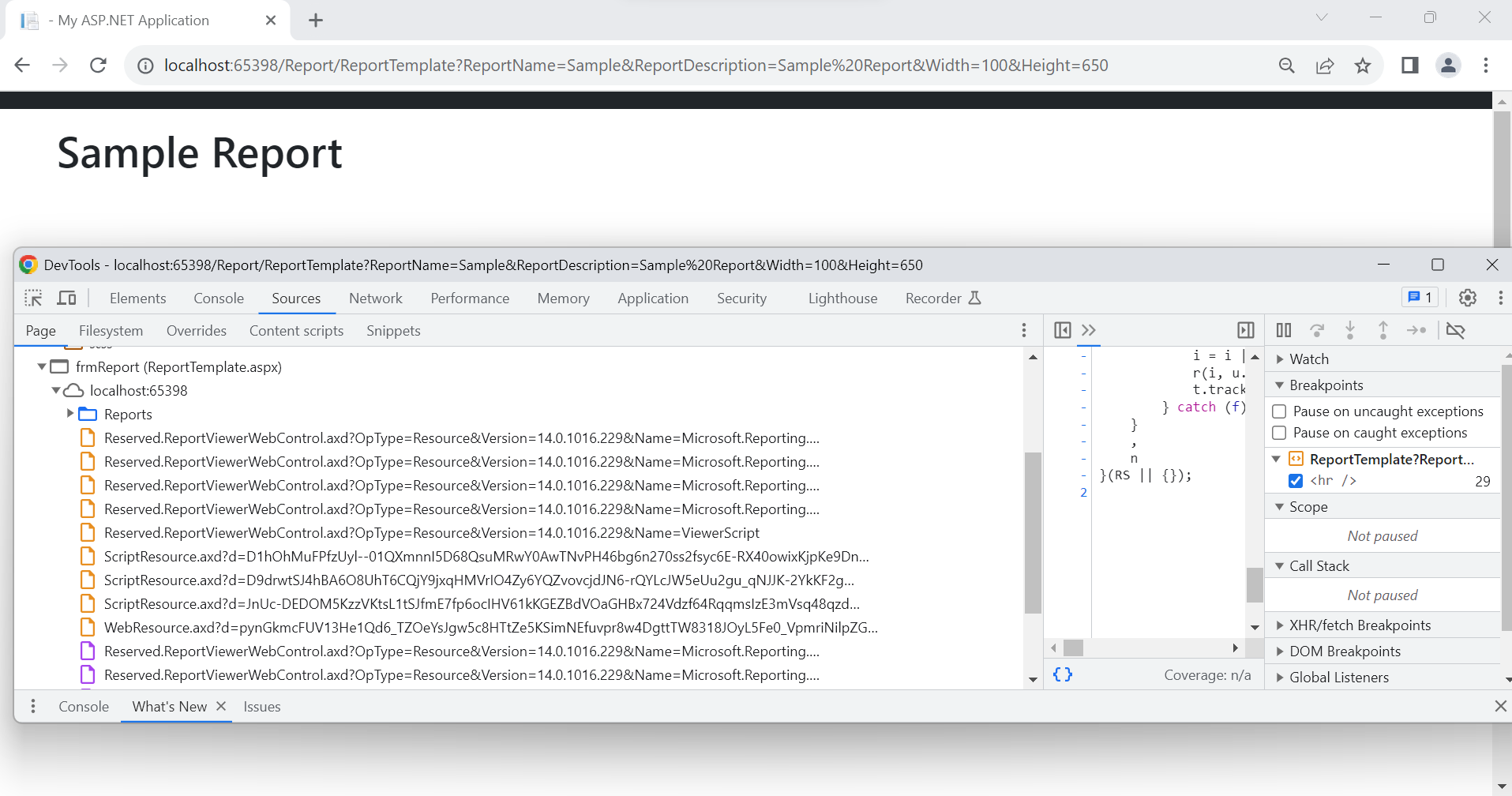Open Chrome side panel icon

pos(1410,65)
